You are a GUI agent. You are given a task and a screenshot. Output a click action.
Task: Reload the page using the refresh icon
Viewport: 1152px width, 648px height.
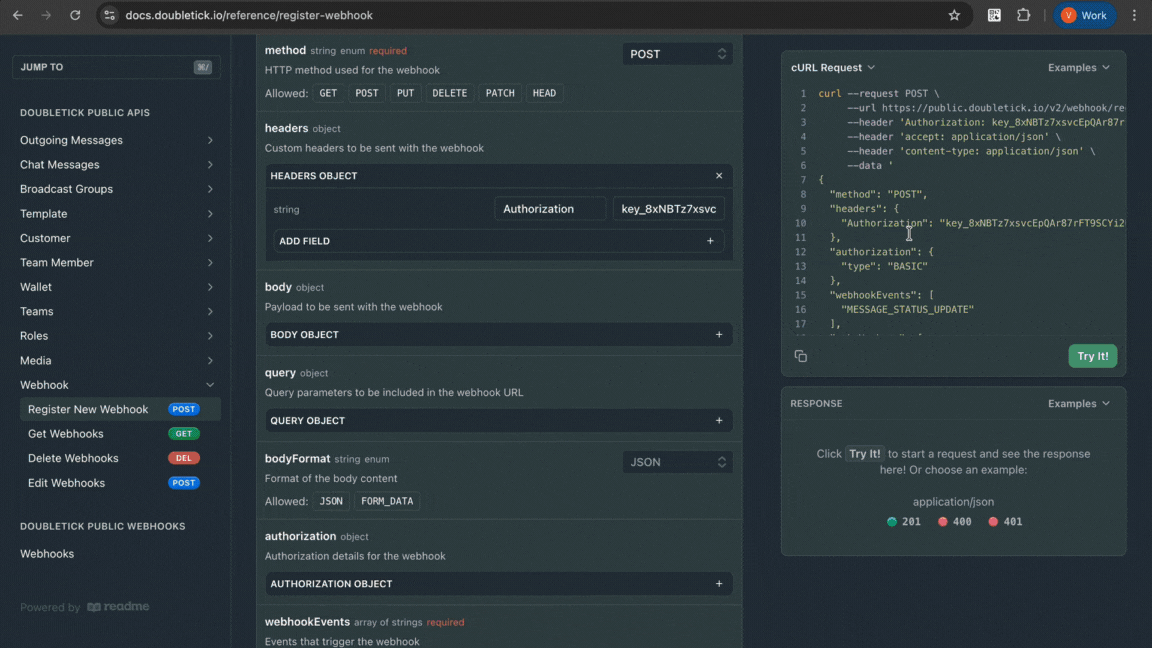pyautogui.click(x=75, y=15)
